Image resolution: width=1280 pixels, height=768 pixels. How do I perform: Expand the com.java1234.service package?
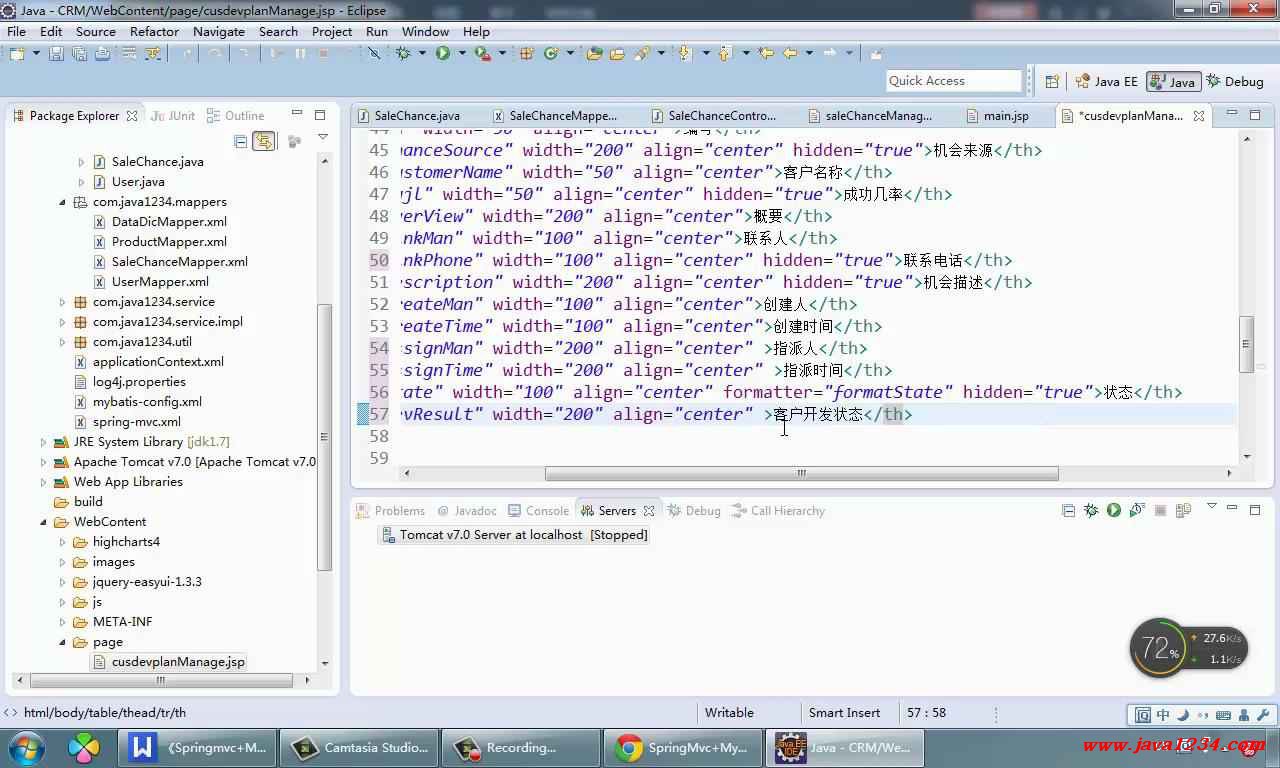coord(62,302)
